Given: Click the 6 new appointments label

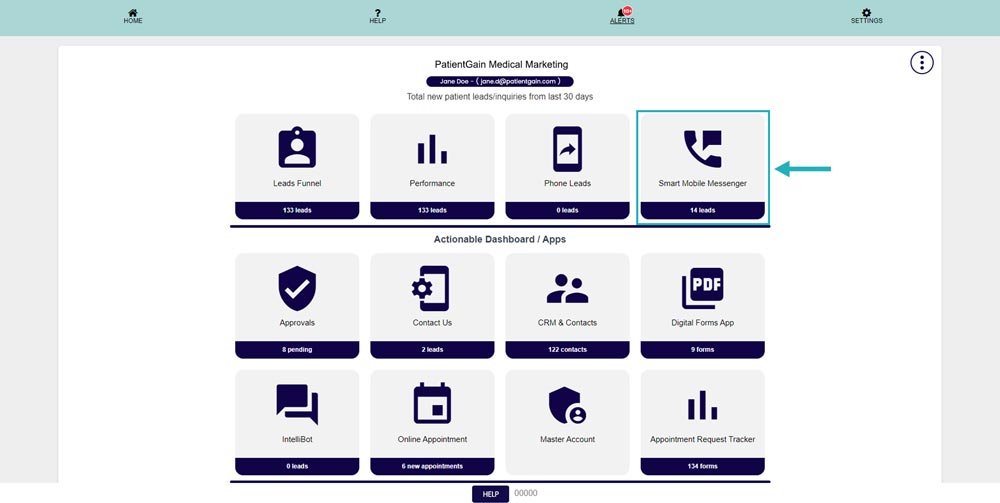Looking at the screenshot, I should [432, 466].
